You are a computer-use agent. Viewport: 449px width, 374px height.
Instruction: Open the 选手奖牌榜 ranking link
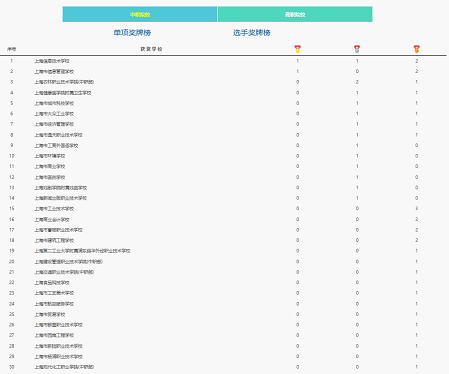[x=252, y=33]
